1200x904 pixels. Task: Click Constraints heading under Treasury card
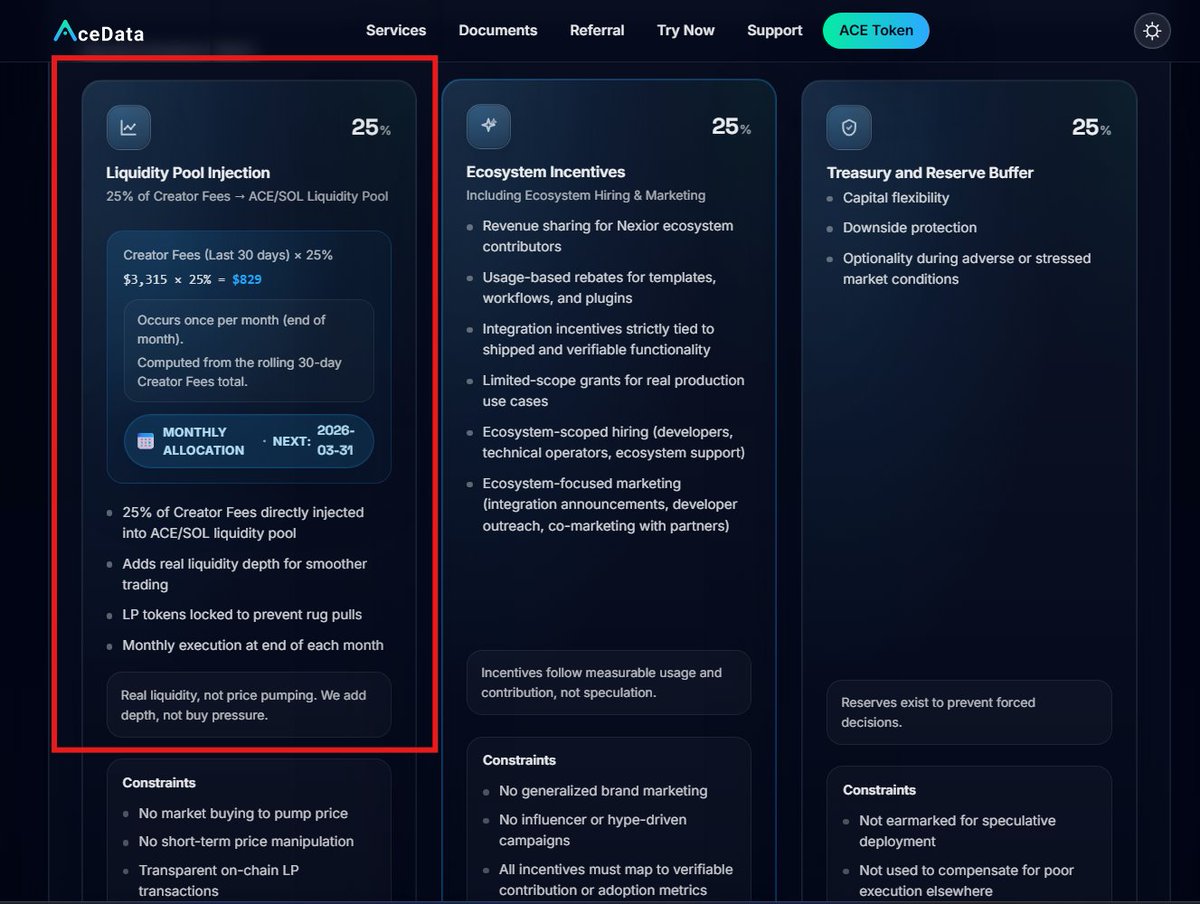(x=879, y=790)
